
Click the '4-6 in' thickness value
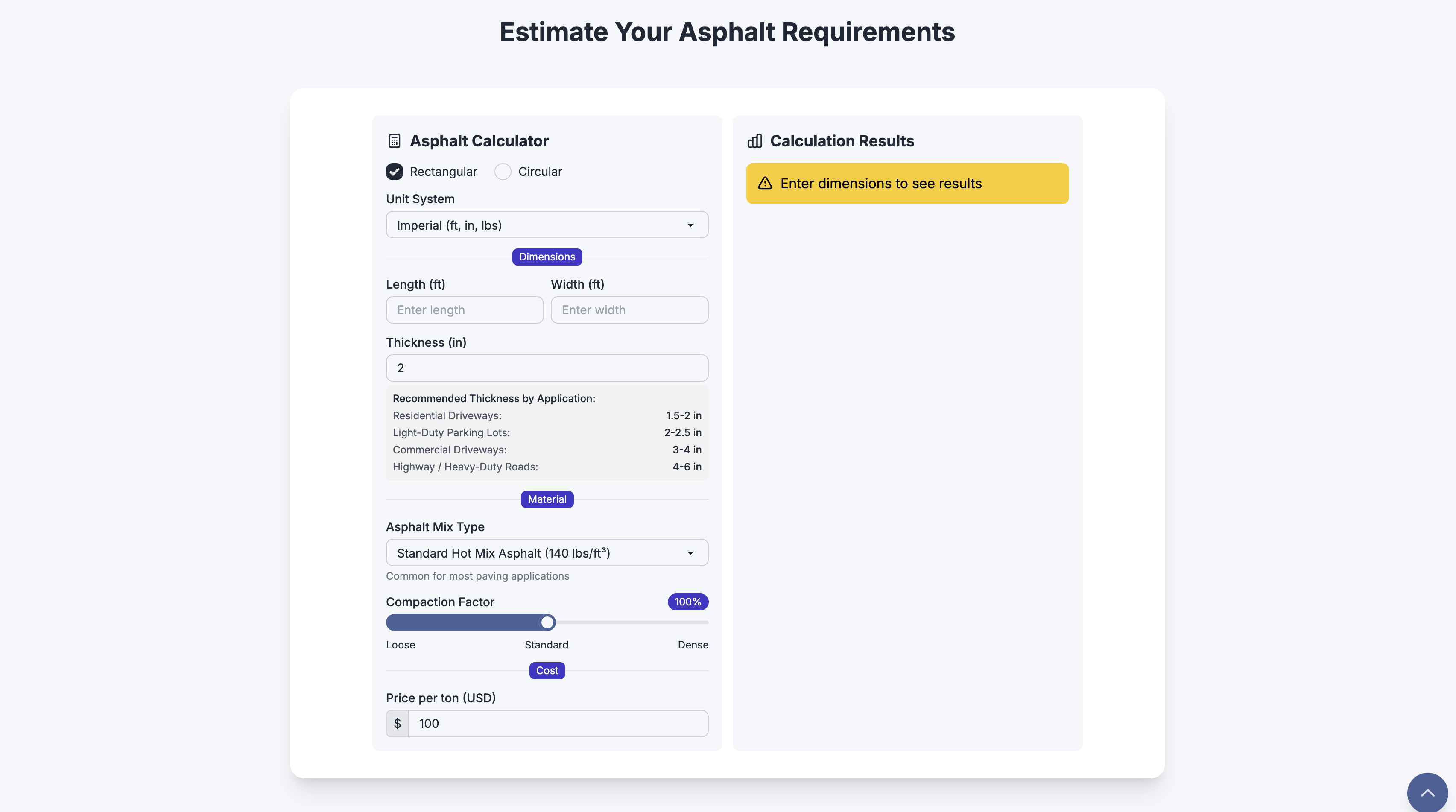(687, 467)
